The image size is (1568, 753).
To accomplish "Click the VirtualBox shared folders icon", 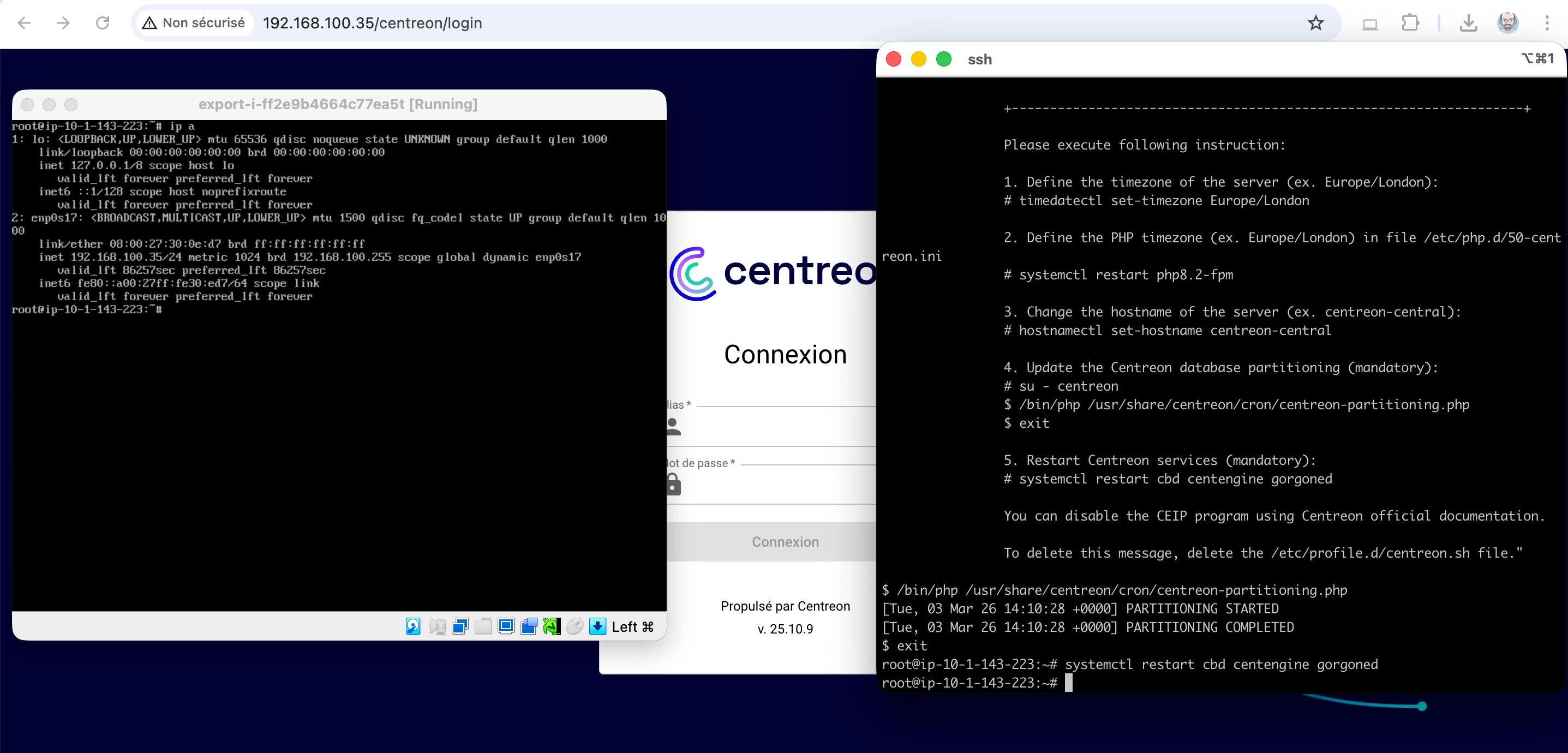I will tap(483, 626).
